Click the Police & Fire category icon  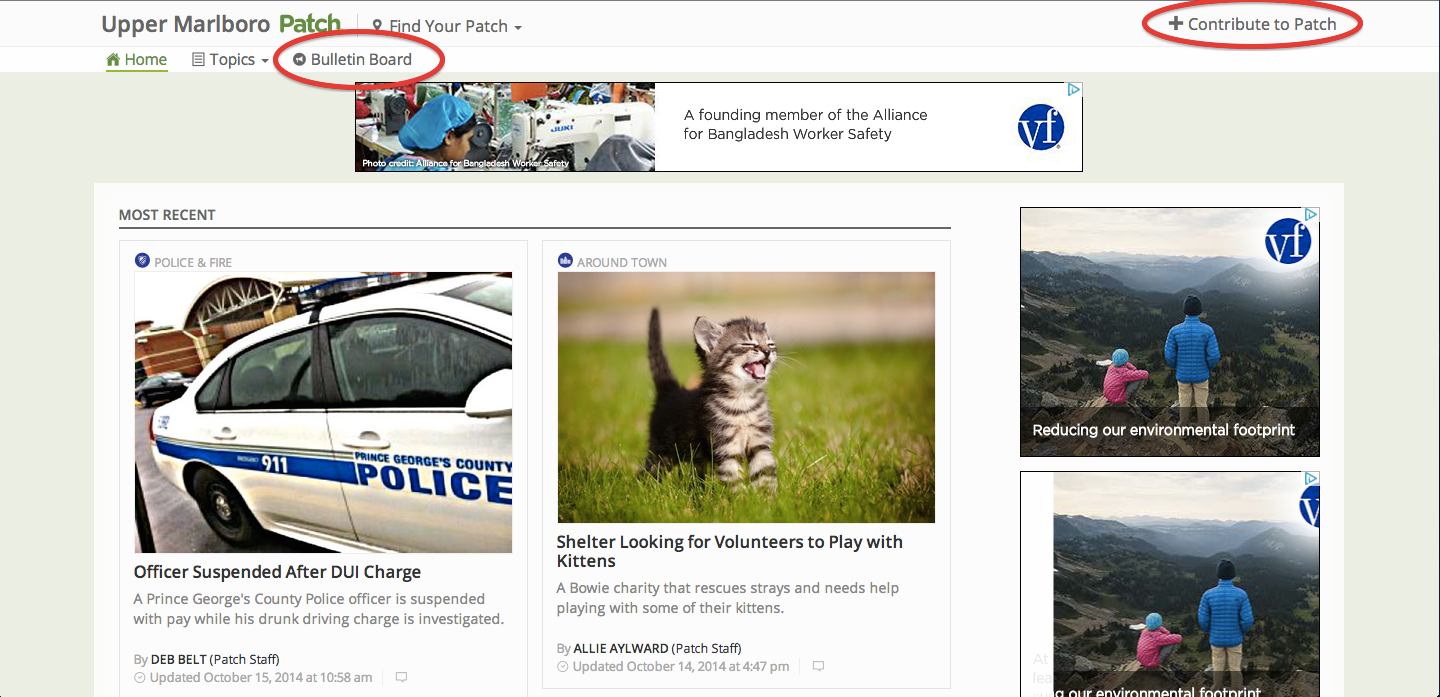coord(142,261)
